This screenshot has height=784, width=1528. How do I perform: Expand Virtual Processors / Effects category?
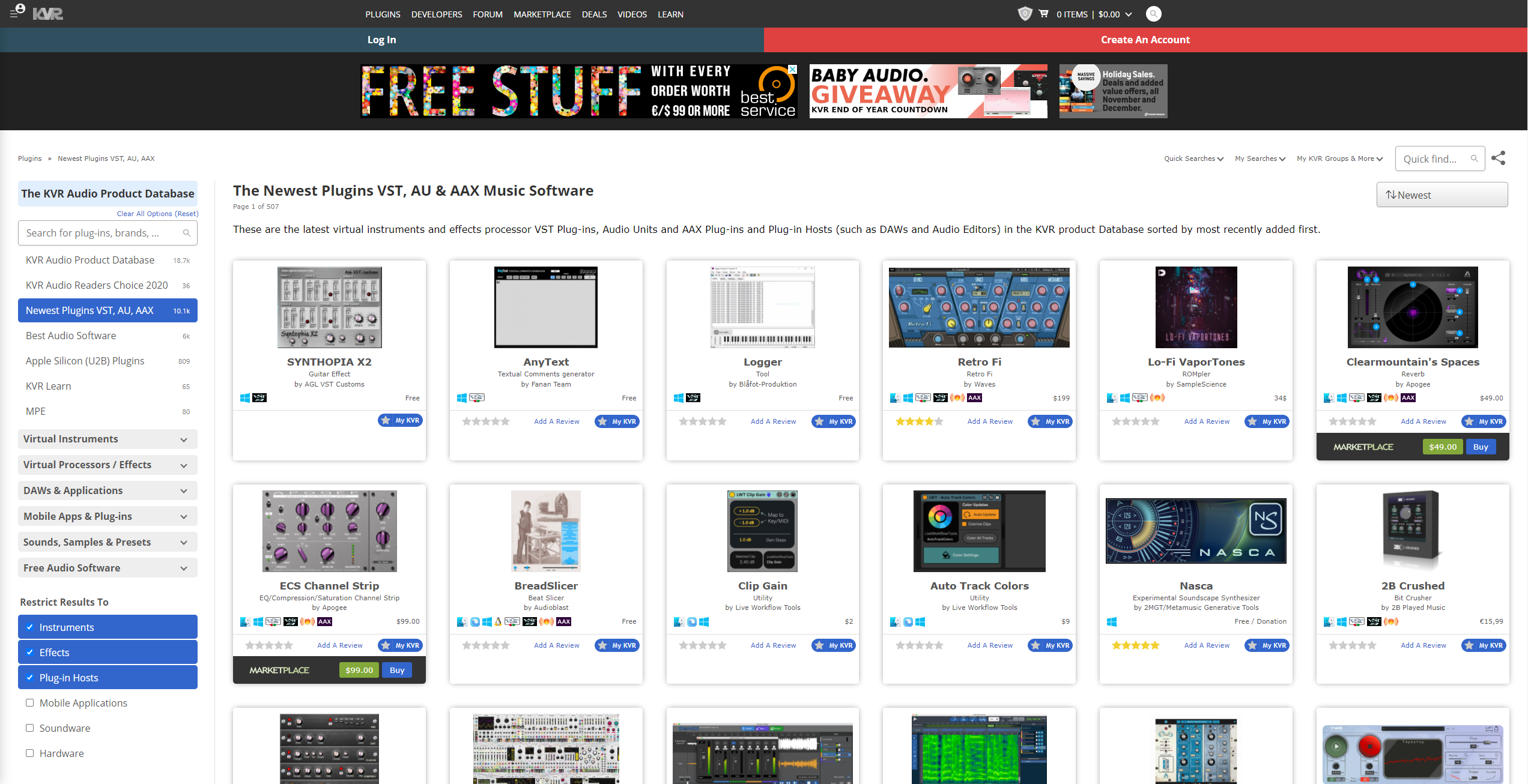click(x=108, y=465)
